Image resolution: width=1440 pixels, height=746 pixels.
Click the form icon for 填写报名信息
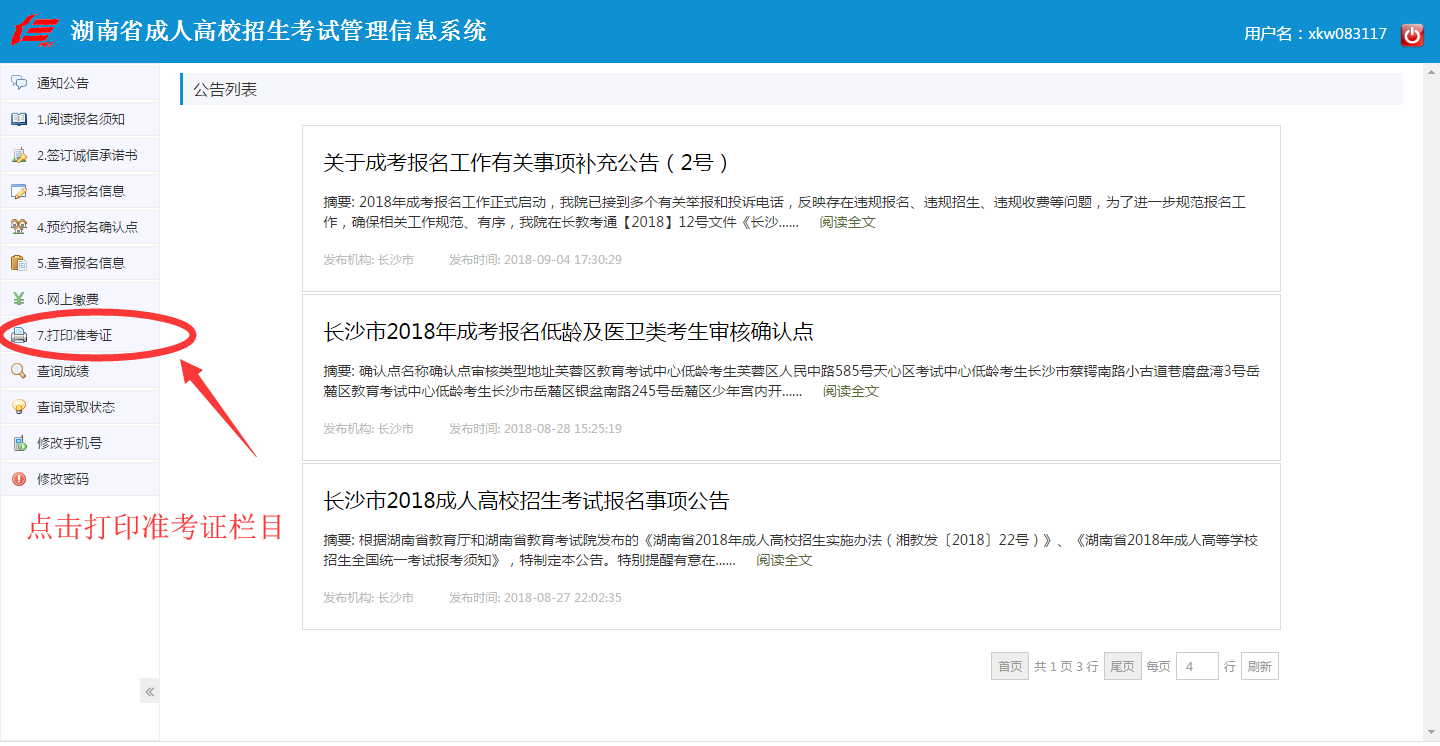click(19, 191)
